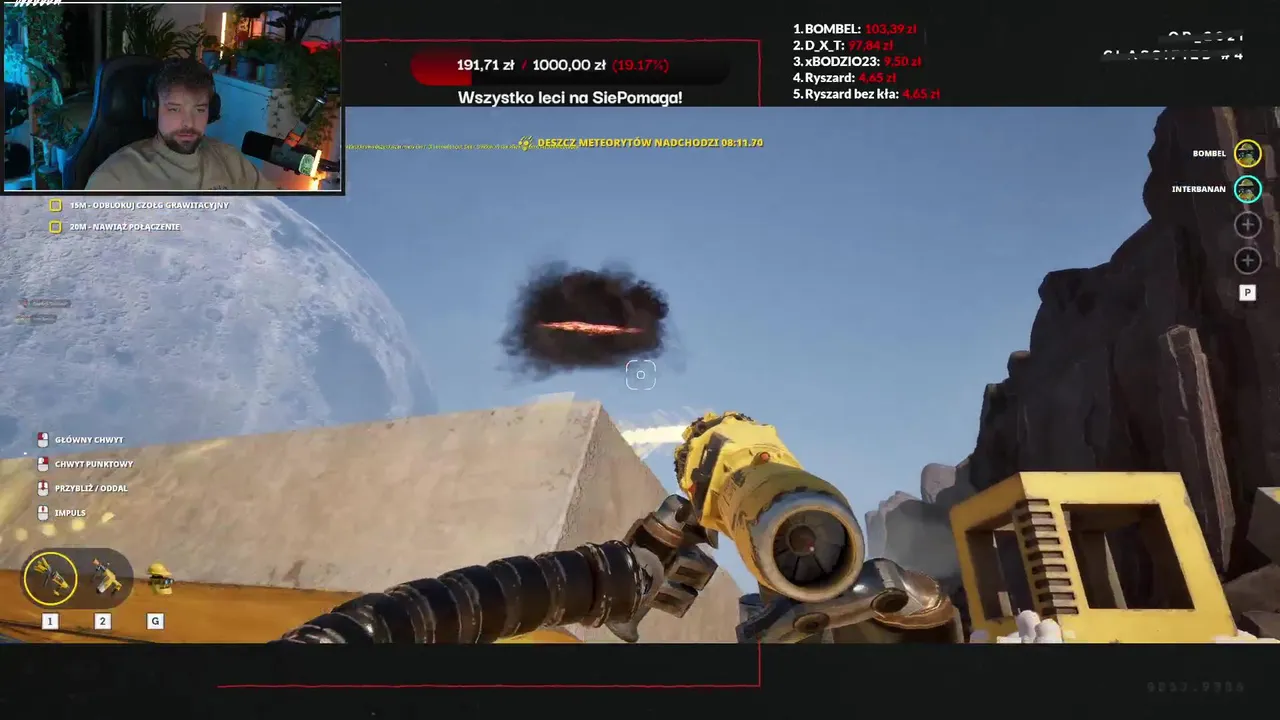This screenshot has height=720, width=1280.
Task: Click the meteor shower warning icon
Action: click(525, 143)
